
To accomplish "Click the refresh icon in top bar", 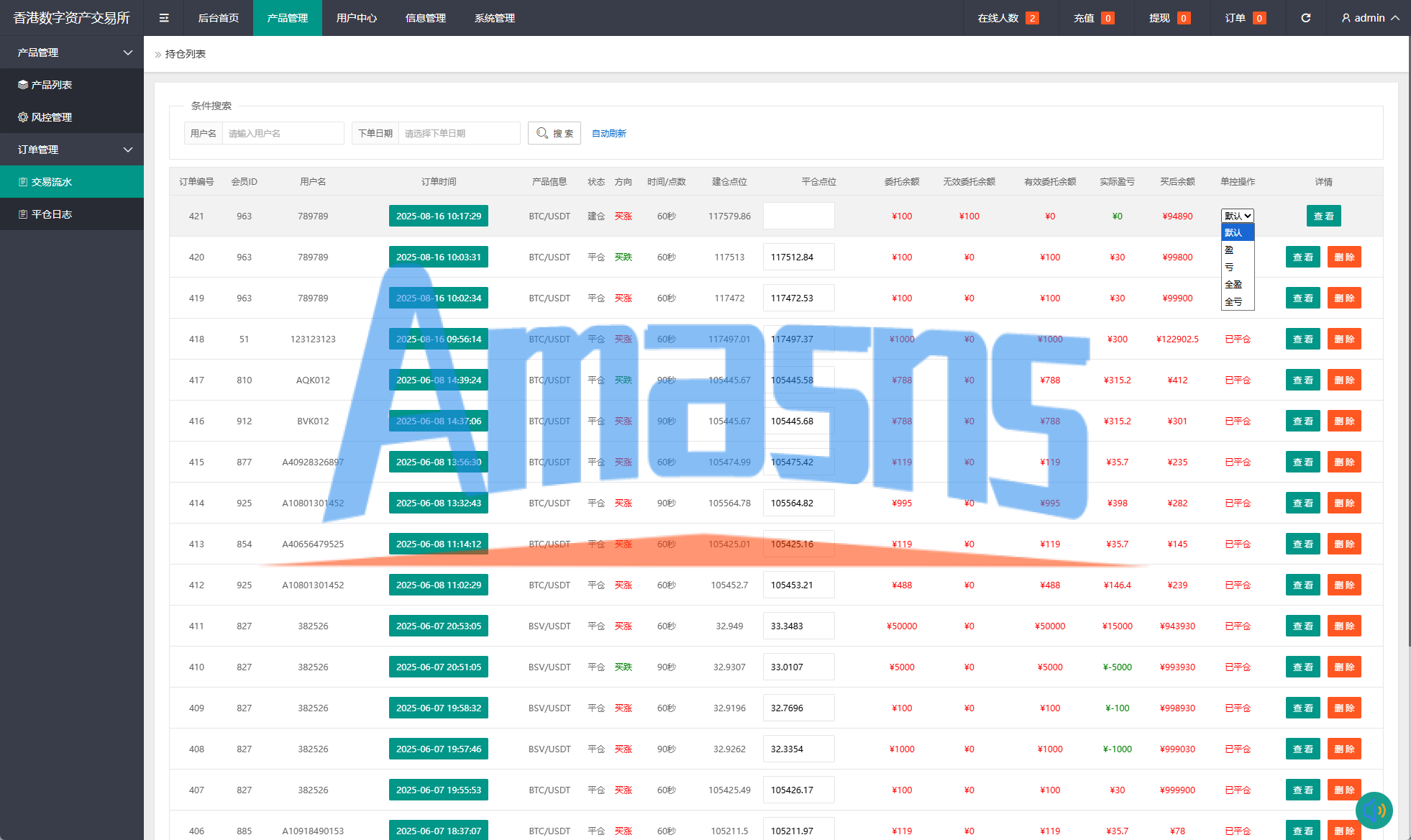I will (1305, 18).
